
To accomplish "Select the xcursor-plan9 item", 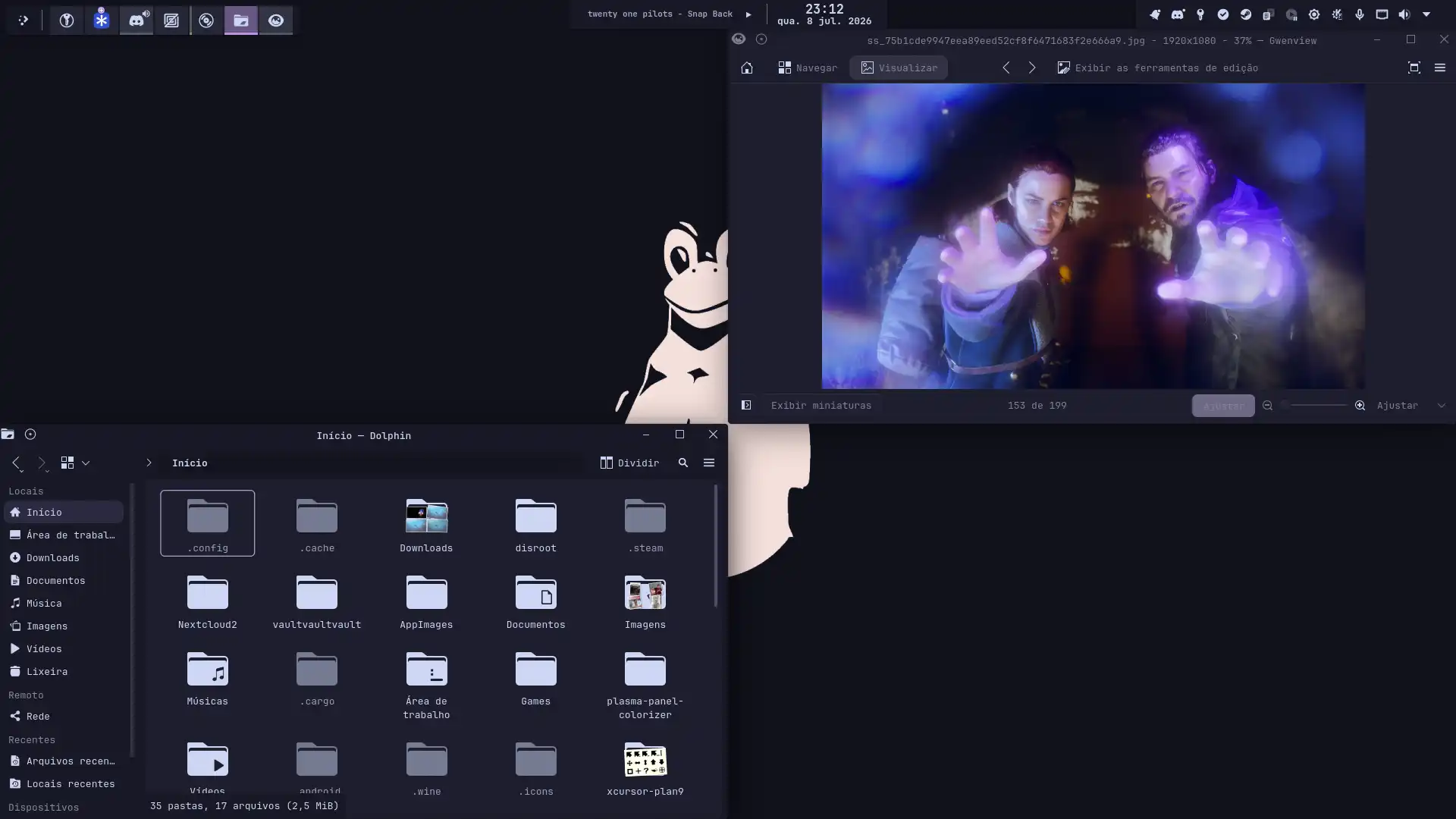I will [645, 768].
